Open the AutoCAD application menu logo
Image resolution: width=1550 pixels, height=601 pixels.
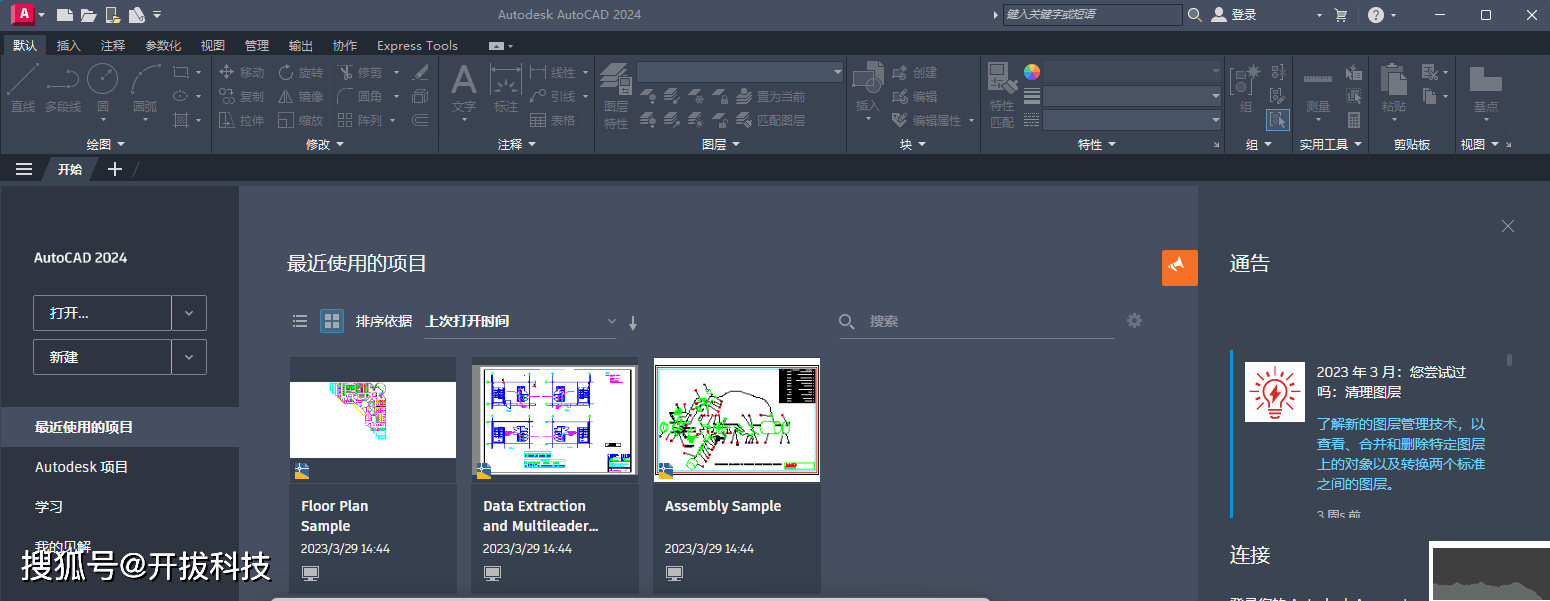pyautogui.click(x=21, y=14)
